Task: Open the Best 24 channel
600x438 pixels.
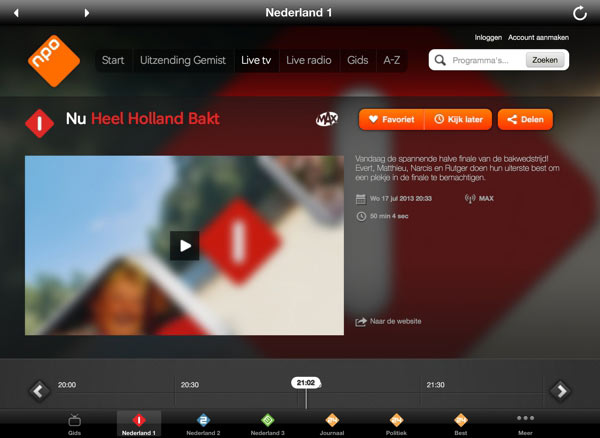Action: point(461,425)
